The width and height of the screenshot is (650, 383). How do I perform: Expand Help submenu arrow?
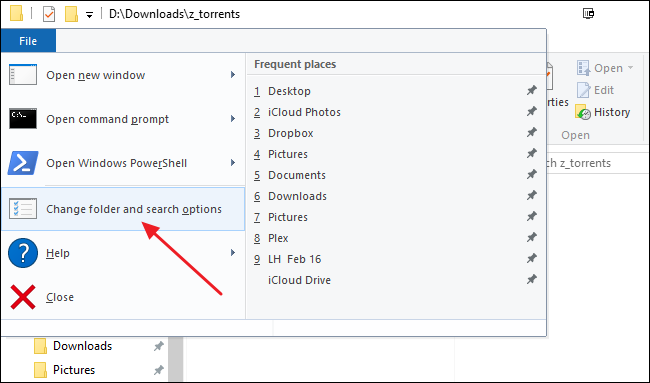tap(233, 252)
